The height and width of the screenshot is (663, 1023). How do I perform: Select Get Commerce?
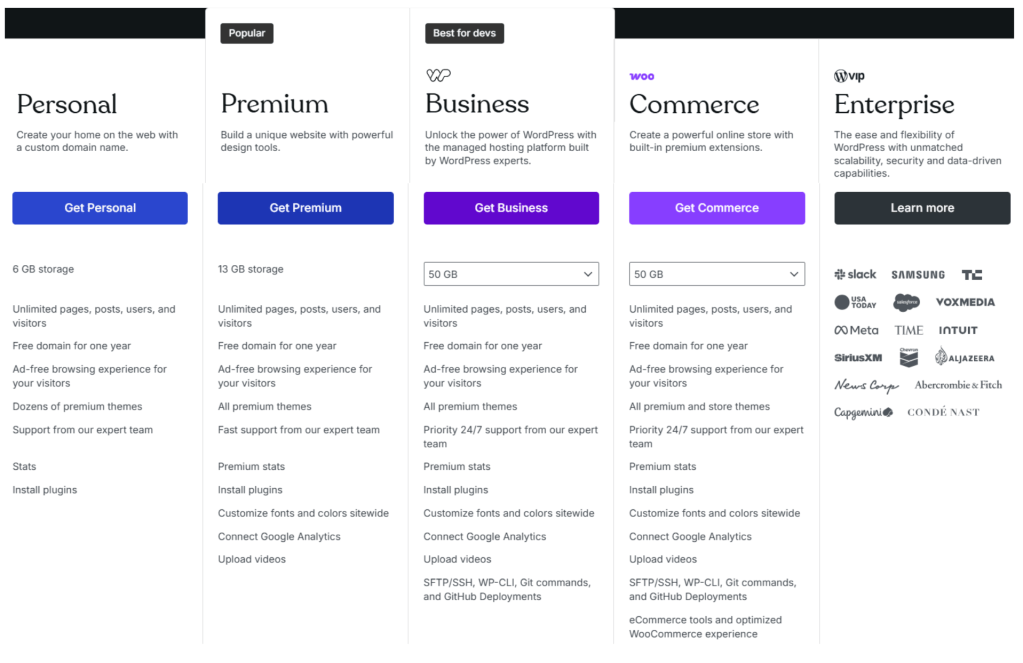tap(717, 208)
